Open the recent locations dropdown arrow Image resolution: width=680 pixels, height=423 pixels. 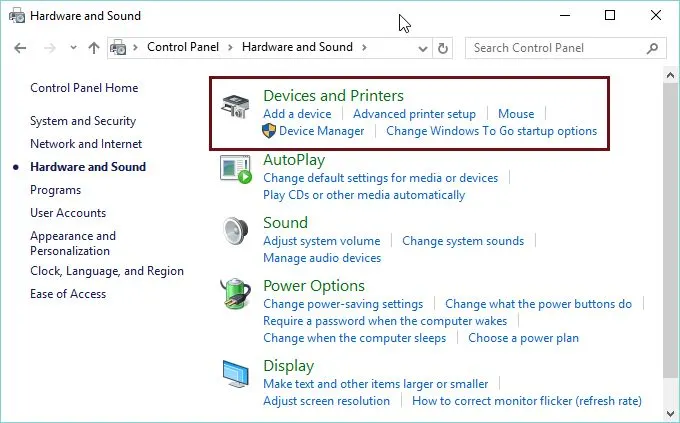coord(73,48)
